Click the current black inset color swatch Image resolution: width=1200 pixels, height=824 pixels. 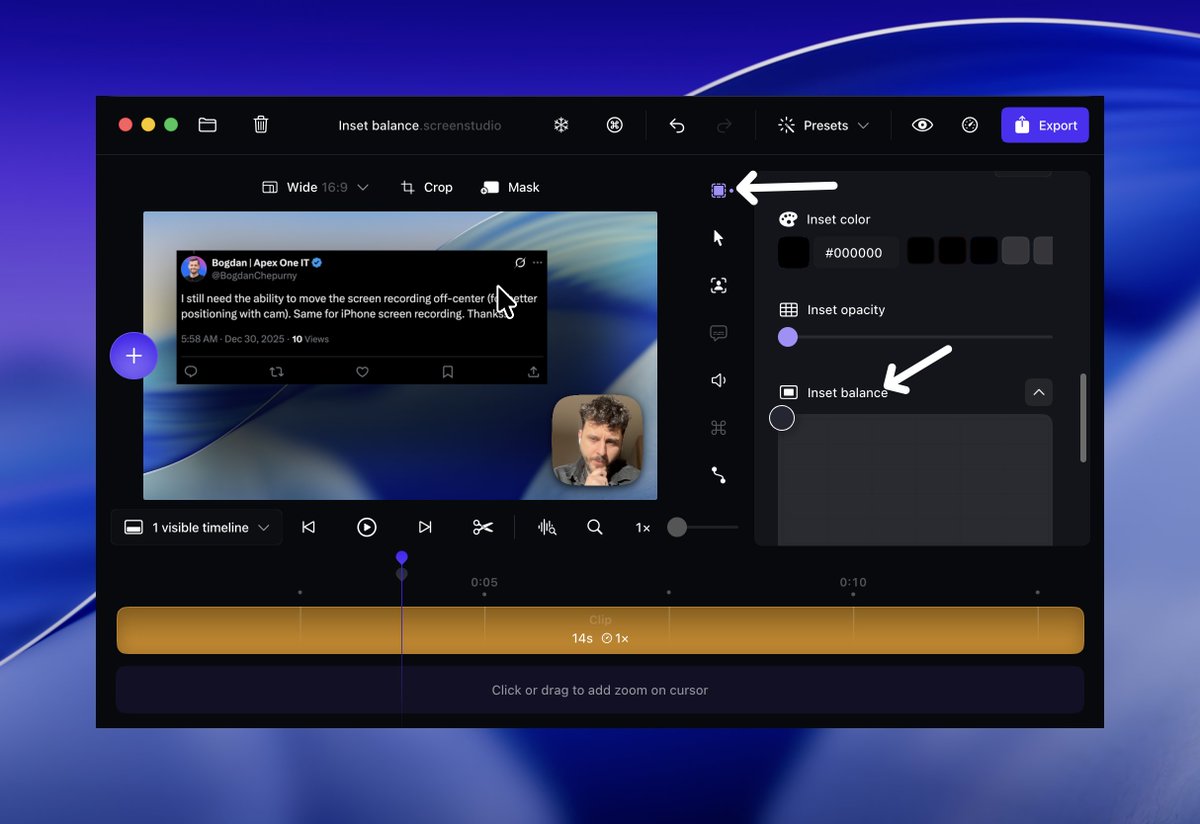[x=794, y=253]
